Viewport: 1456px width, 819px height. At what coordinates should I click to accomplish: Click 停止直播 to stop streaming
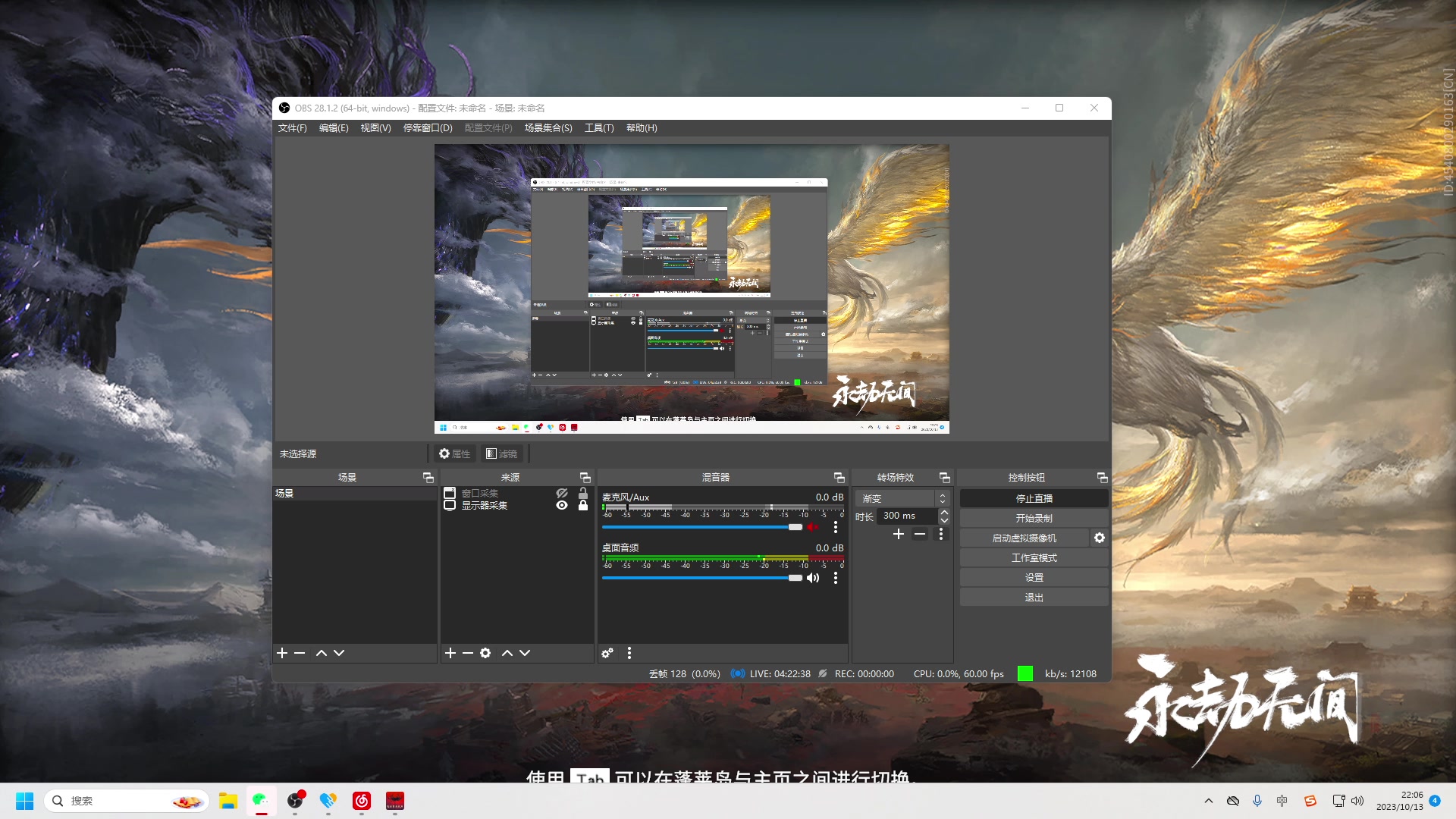pyautogui.click(x=1034, y=498)
